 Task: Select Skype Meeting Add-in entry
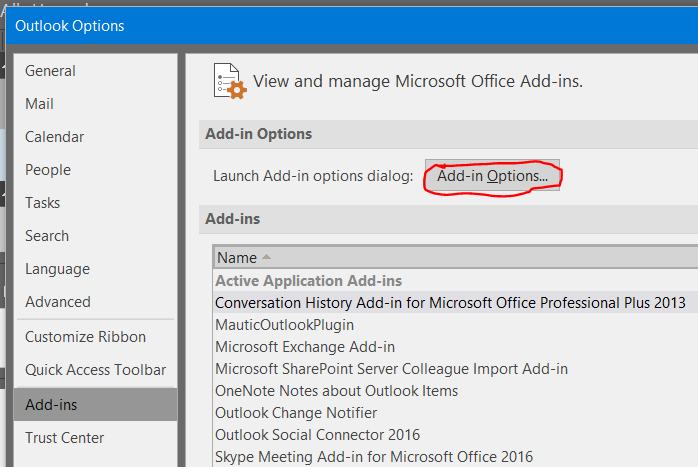coord(374,457)
